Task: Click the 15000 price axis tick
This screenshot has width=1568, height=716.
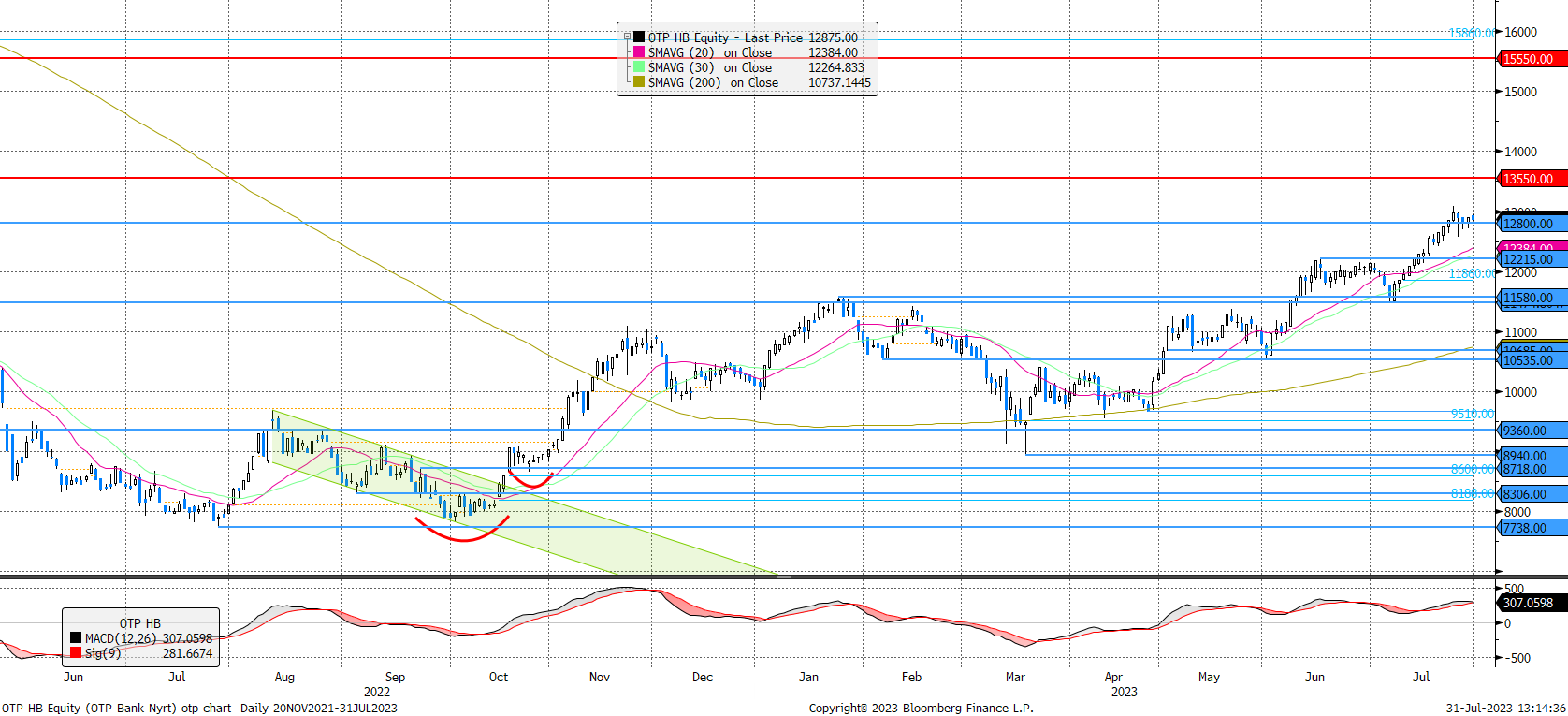Action: tap(1520, 92)
